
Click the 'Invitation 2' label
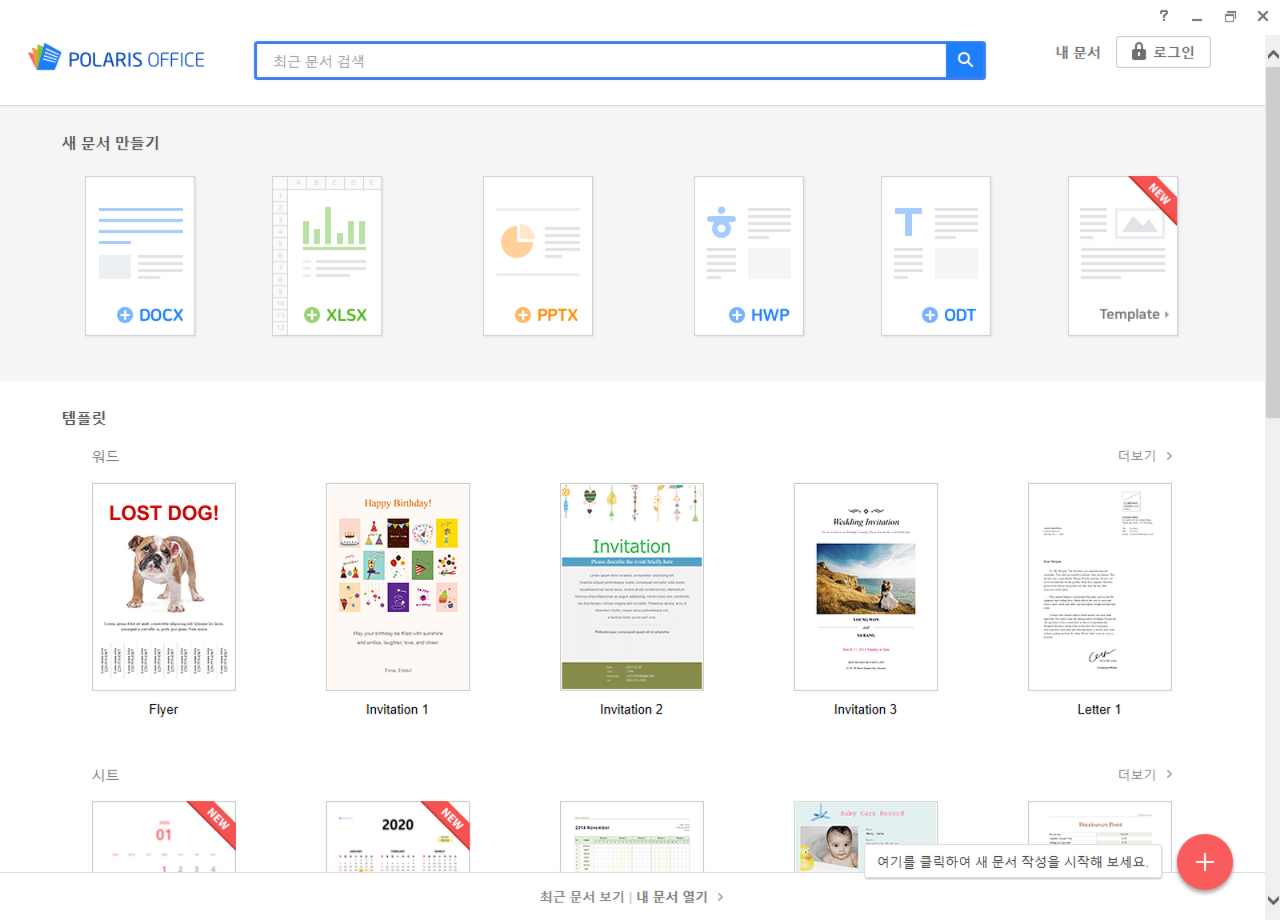pos(631,709)
